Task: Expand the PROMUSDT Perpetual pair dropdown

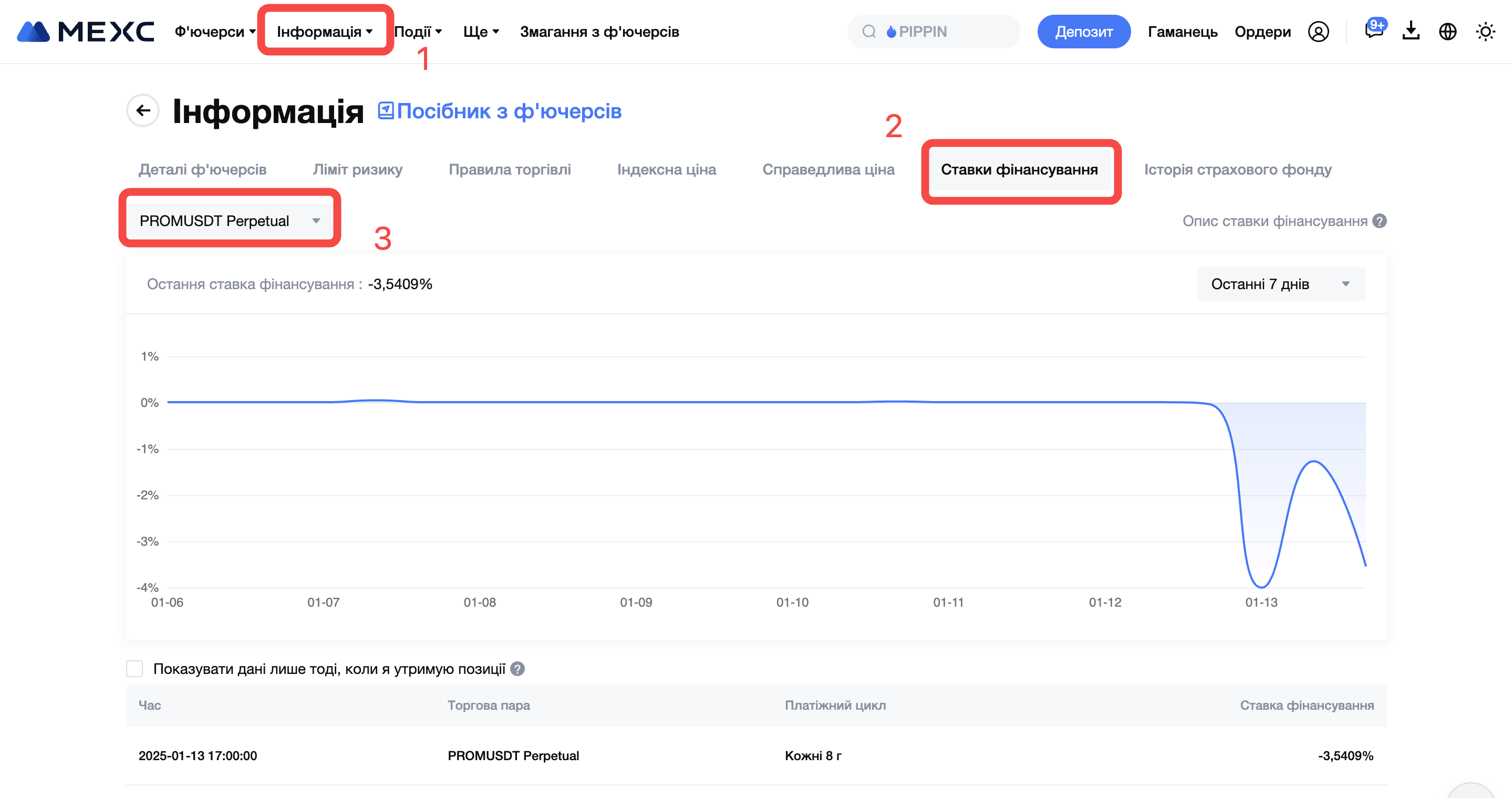Action: pos(230,221)
